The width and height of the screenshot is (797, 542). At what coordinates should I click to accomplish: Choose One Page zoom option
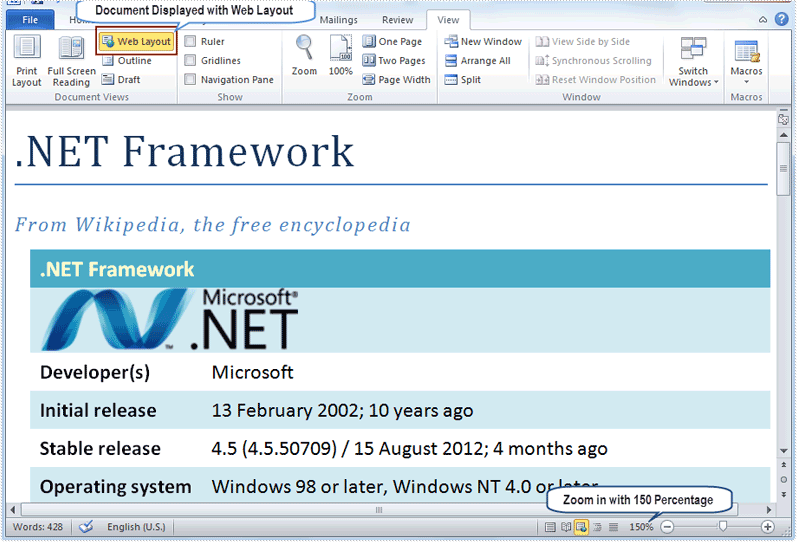click(392, 41)
